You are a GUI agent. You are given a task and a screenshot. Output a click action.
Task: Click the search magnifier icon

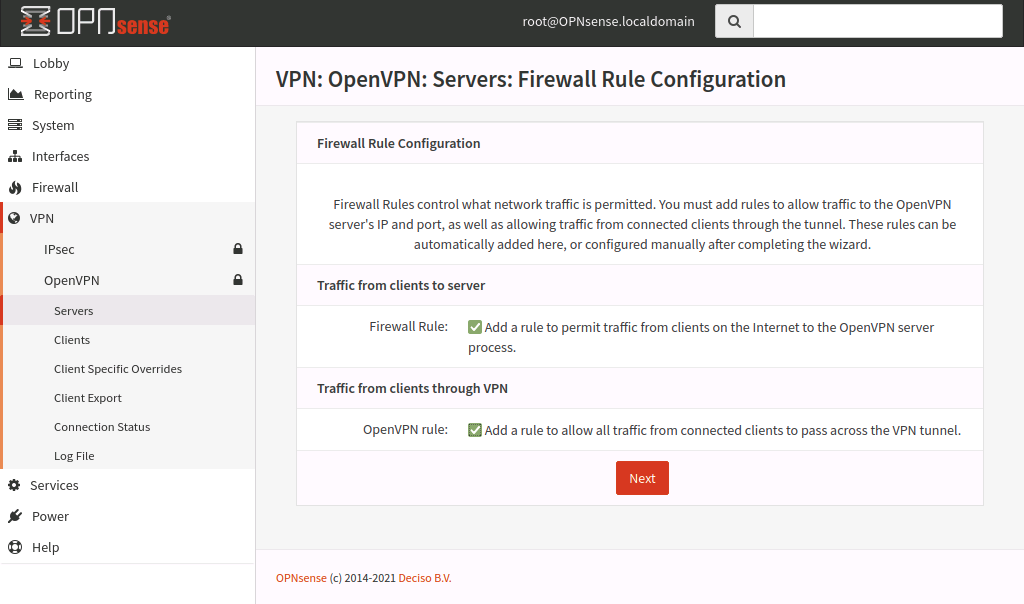click(x=734, y=21)
